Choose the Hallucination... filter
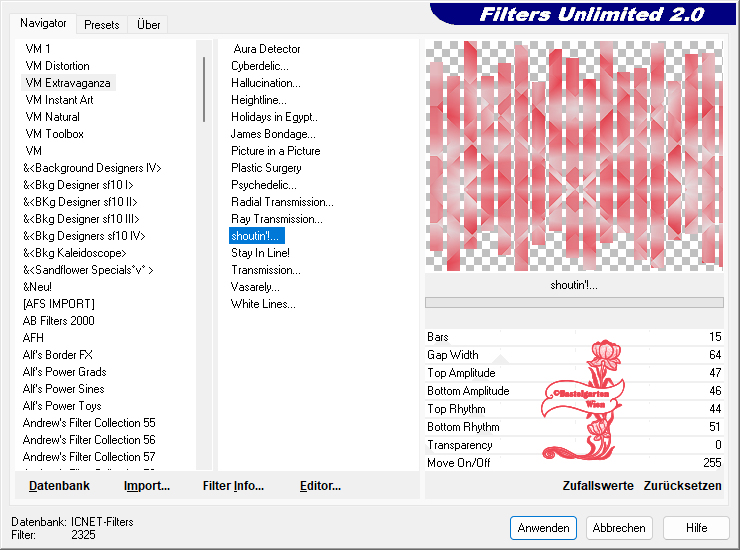Screen dimensions: 740x550 click(x=266, y=83)
